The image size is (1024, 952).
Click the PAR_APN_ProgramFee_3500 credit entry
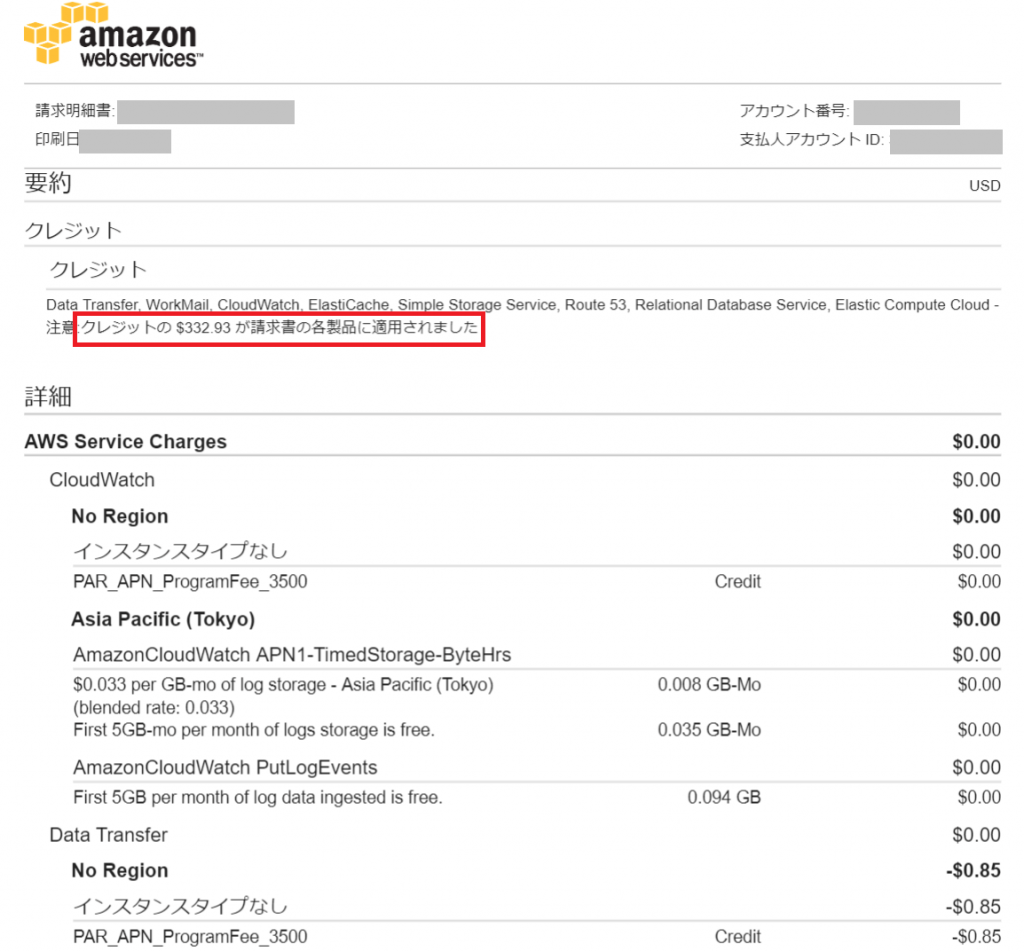click(190, 581)
